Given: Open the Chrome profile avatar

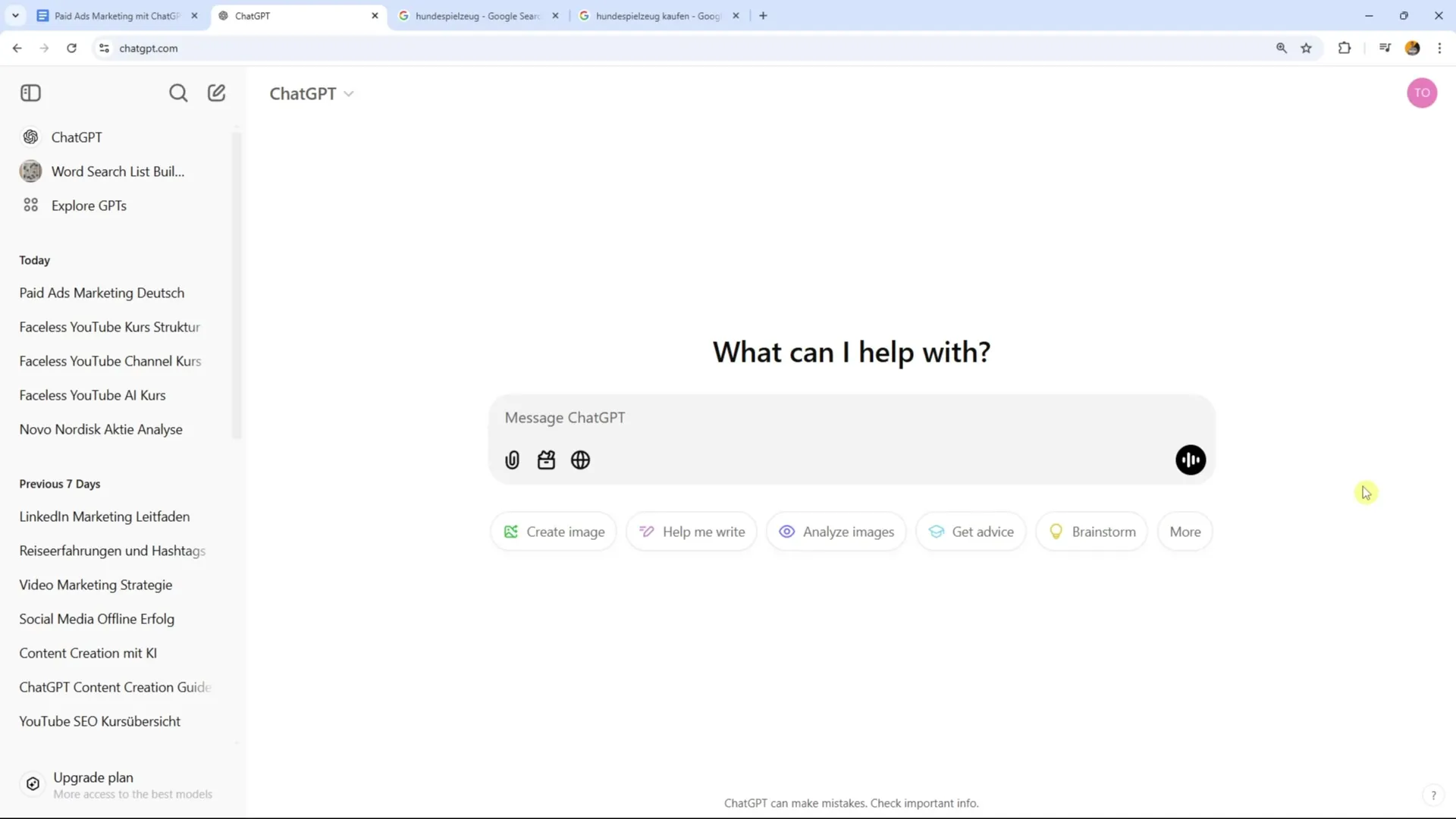Looking at the screenshot, I should point(1412,48).
